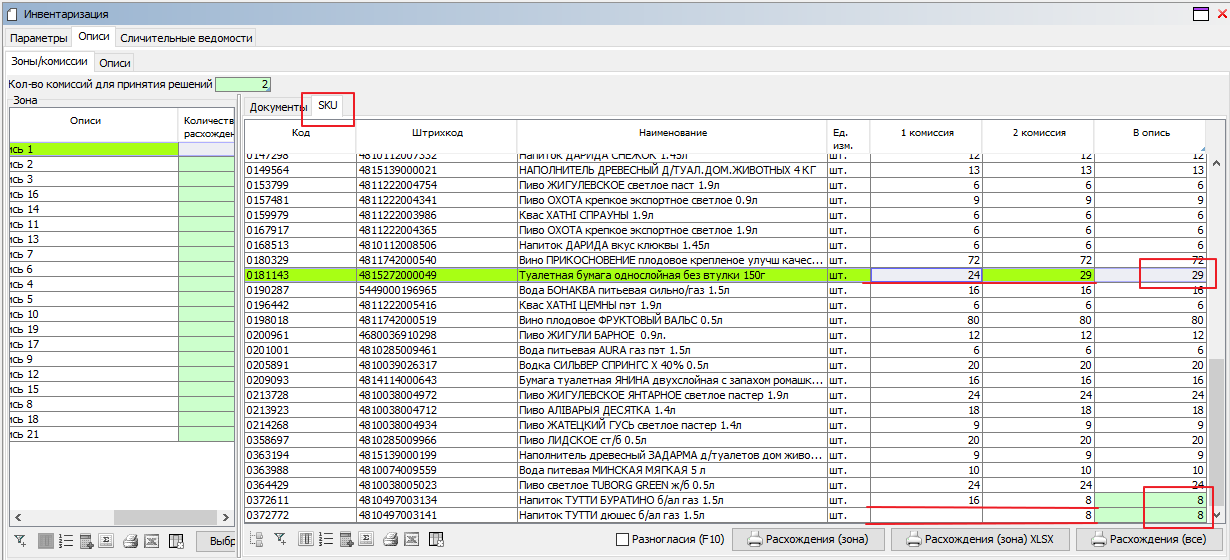
Task: Click the filter icon below the SKU table
Action: pos(280,539)
